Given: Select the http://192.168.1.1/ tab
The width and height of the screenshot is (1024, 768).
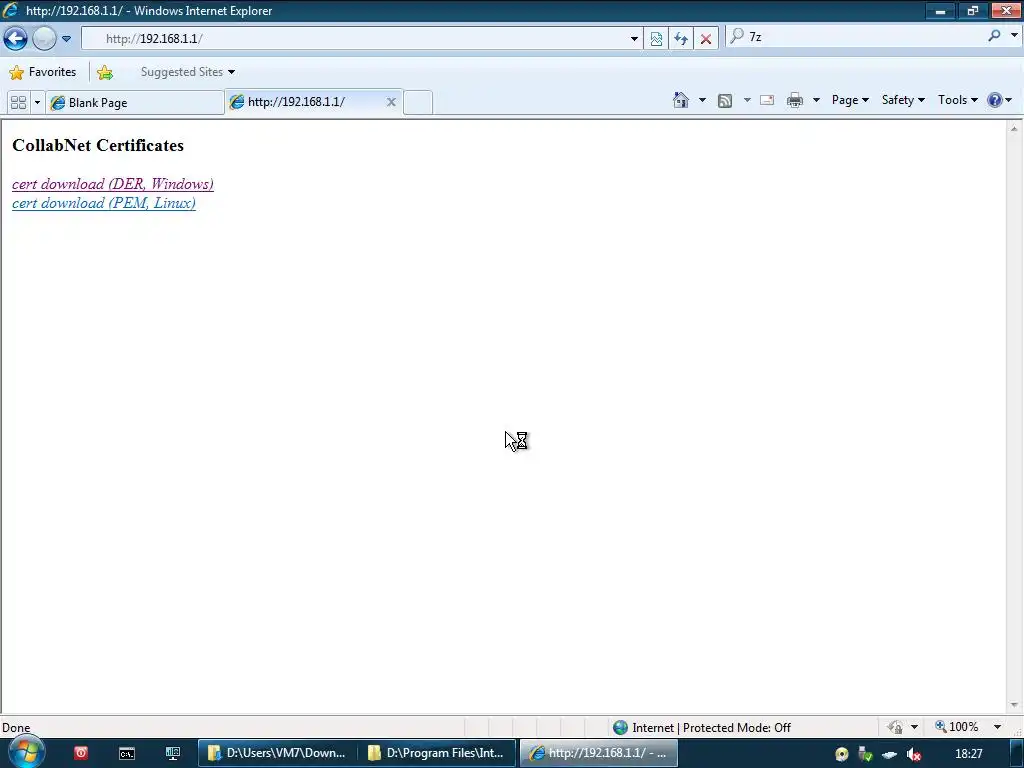Looking at the screenshot, I should pyautogui.click(x=306, y=102).
